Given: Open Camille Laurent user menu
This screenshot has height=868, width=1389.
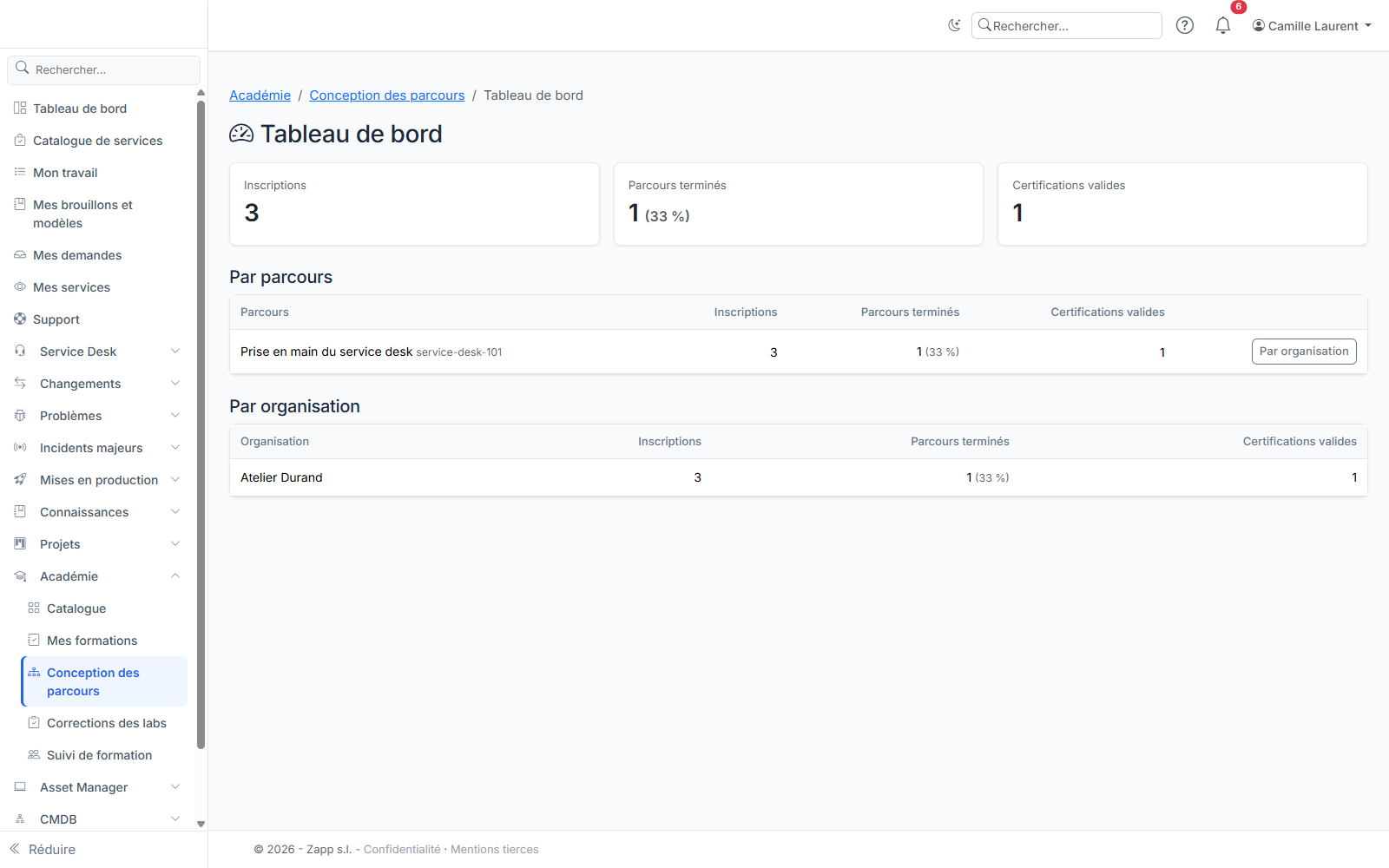Looking at the screenshot, I should (x=1312, y=25).
